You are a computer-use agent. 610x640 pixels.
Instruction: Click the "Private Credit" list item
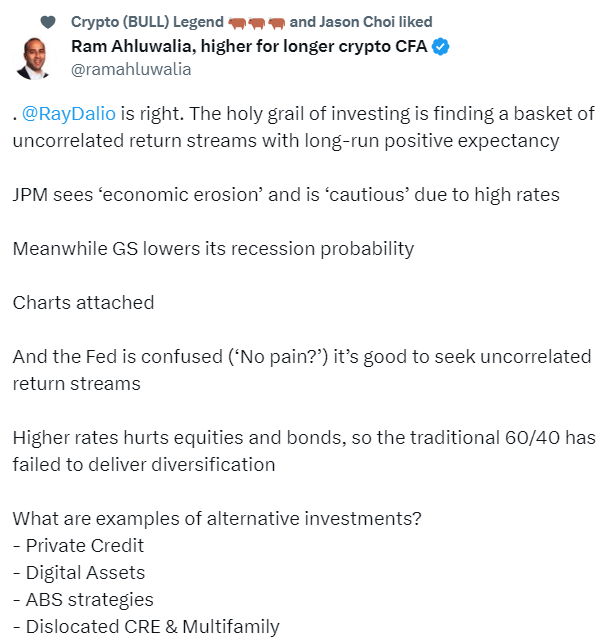pyautogui.click(x=78, y=546)
